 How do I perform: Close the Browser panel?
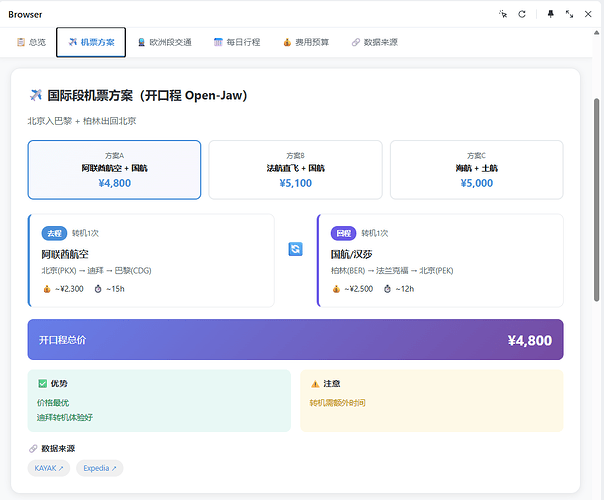point(588,14)
